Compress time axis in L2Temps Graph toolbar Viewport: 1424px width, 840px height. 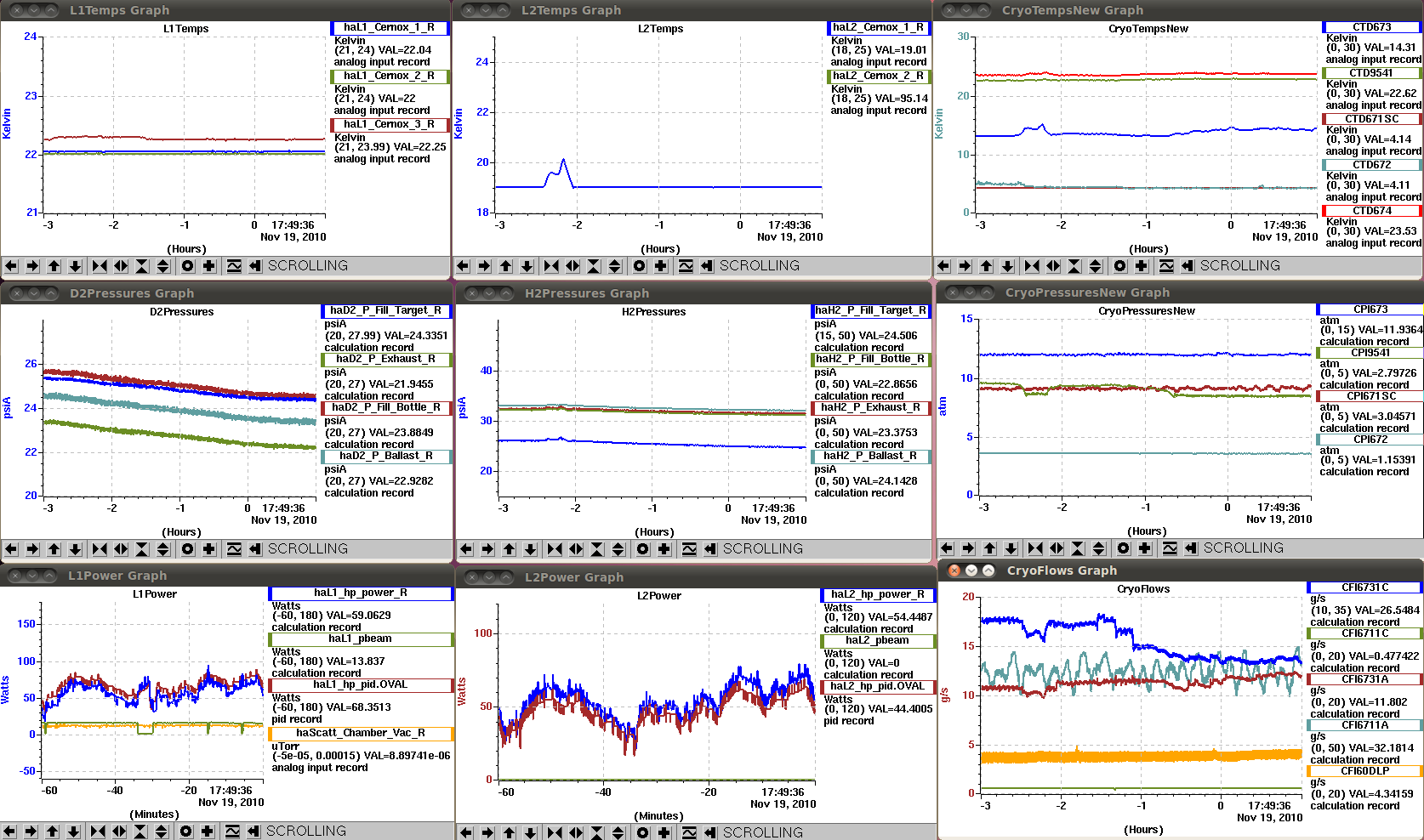point(551,266)
